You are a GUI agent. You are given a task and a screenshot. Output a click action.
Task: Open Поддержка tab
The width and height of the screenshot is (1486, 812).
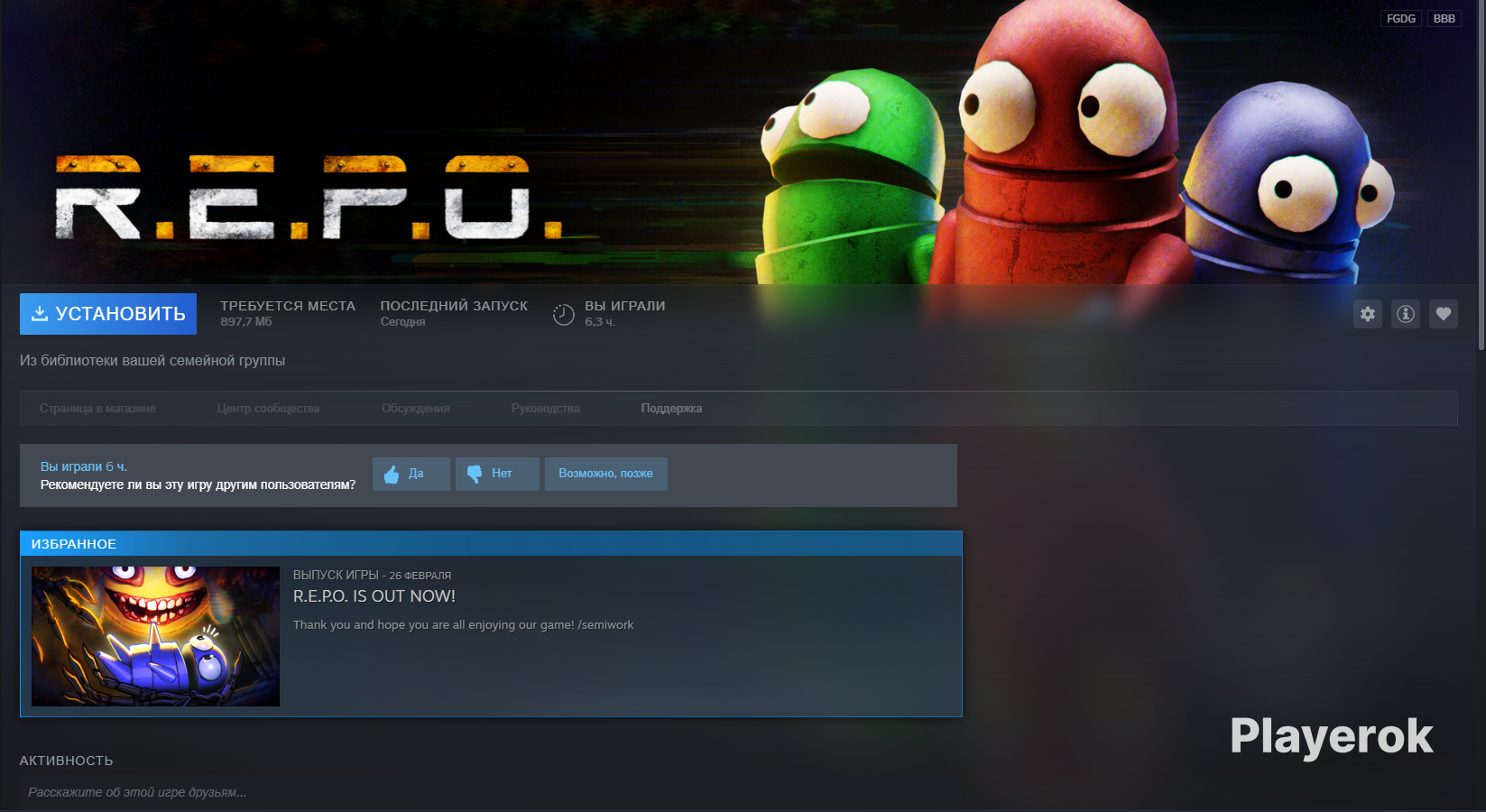click(x=671, y=409)
